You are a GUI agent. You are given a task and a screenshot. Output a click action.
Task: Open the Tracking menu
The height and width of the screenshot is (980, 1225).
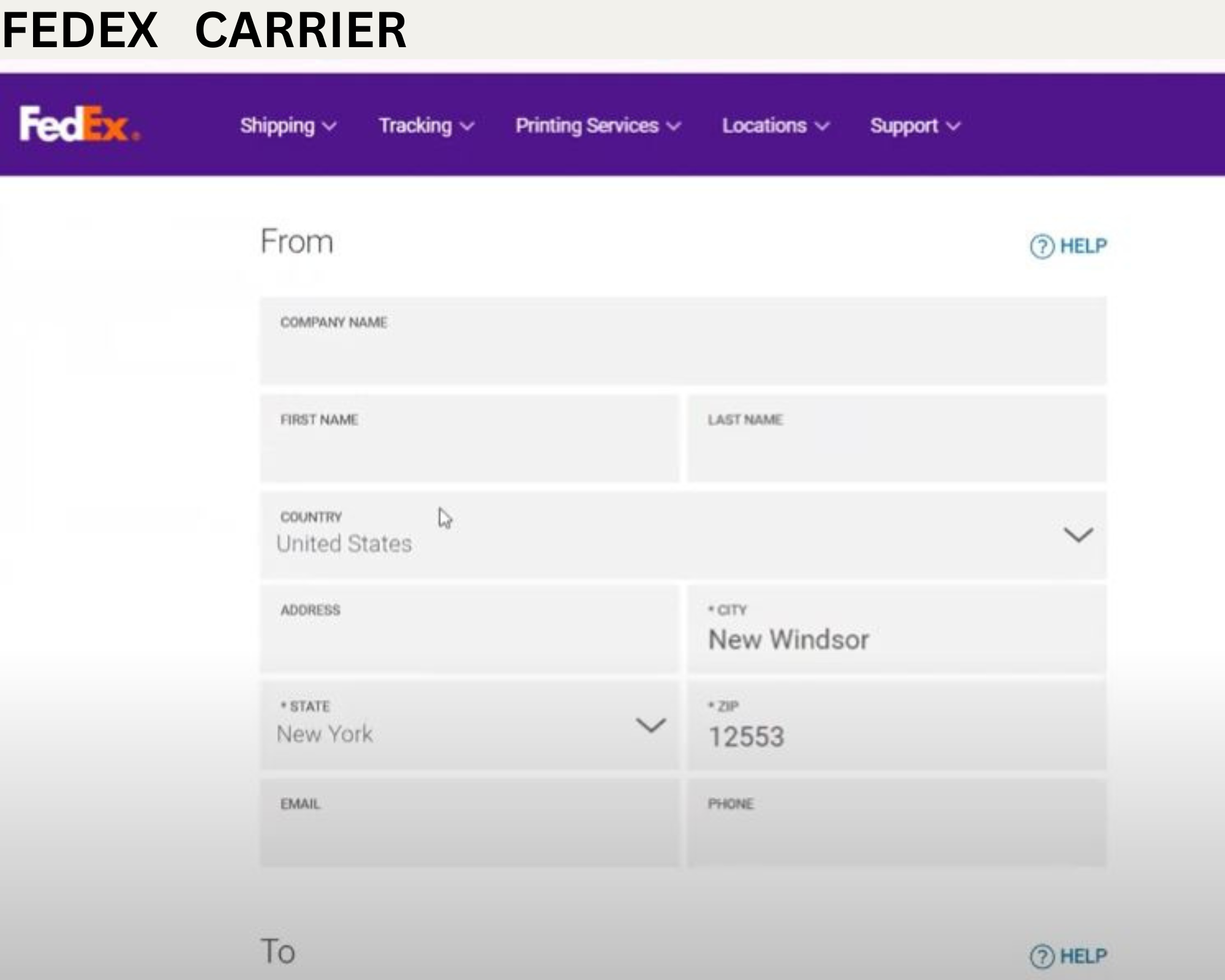(426, 126)
